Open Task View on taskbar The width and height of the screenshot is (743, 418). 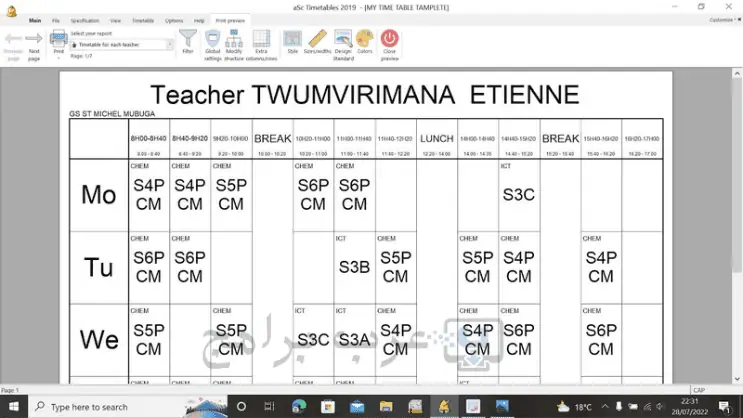(x=269, y=406)
